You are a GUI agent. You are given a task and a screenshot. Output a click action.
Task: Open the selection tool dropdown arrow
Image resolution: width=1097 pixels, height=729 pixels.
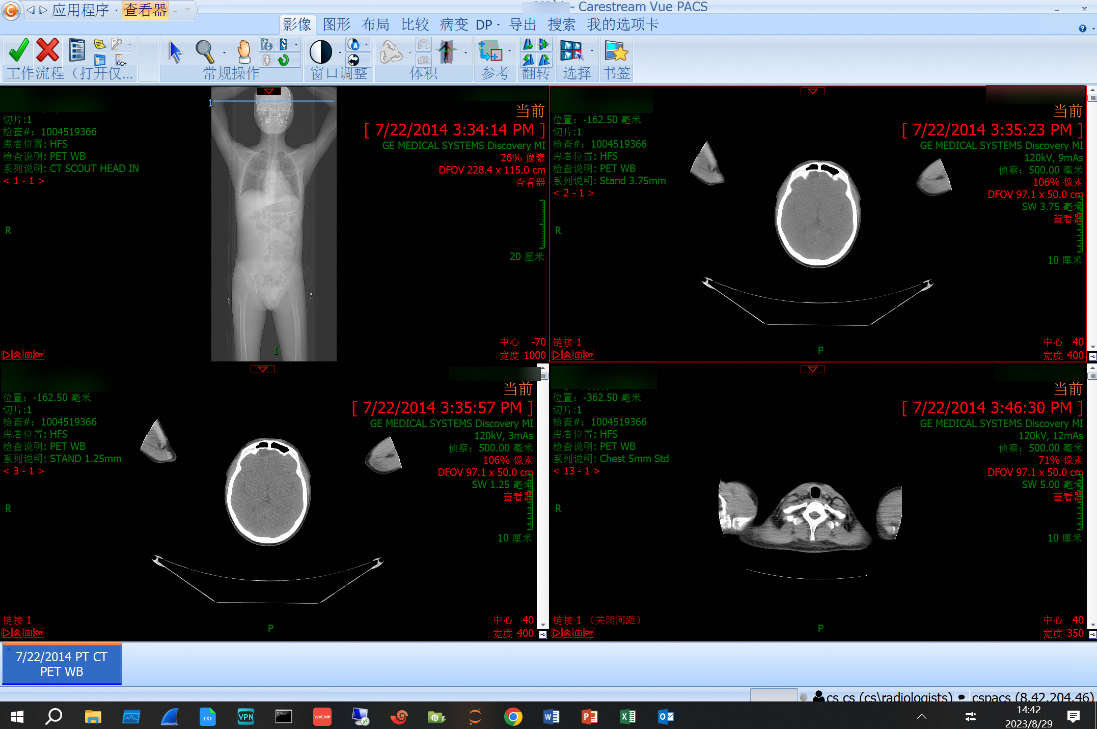(592, 51)
